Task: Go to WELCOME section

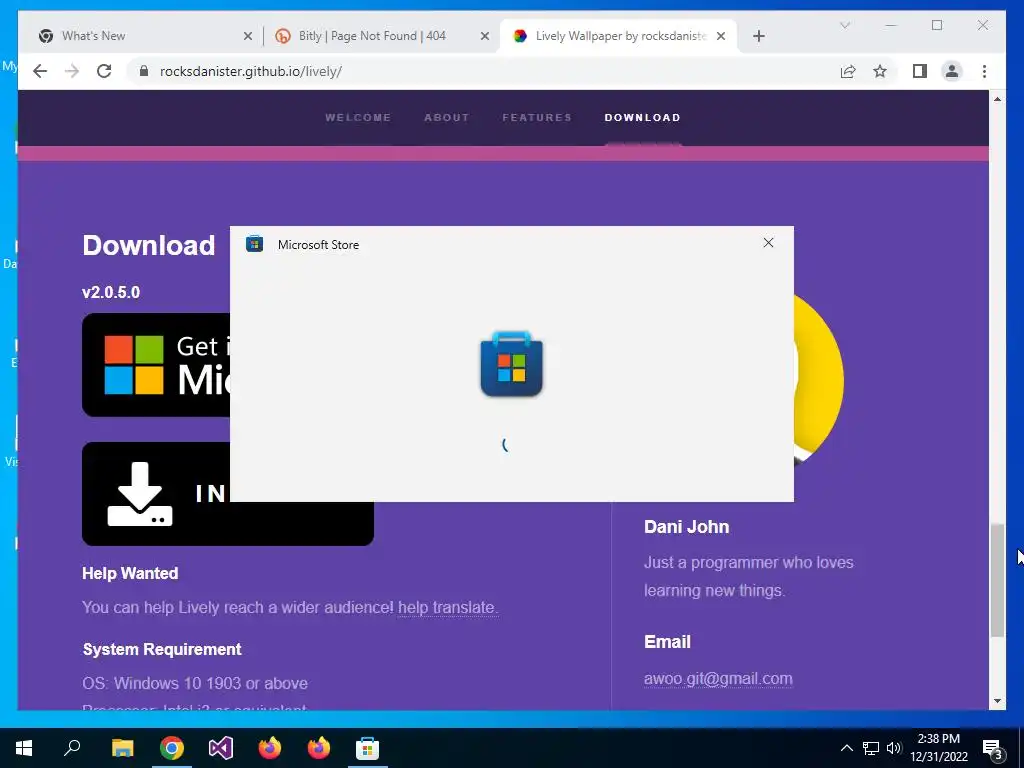Action: coord(358,118)
